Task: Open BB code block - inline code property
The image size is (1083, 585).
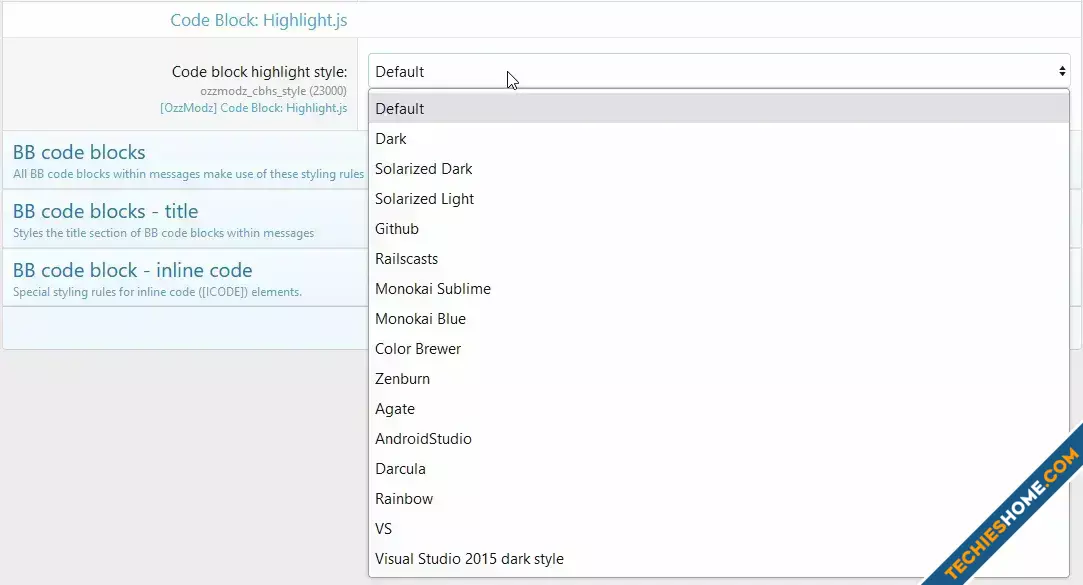Action: pos(133,270)
